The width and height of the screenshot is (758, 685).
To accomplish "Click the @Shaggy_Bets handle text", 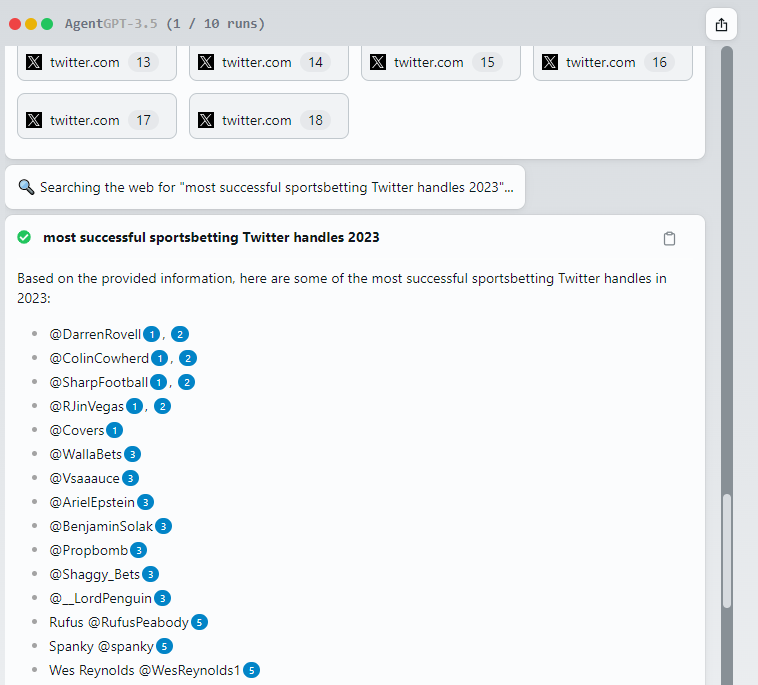I will (x=95, y=574).
